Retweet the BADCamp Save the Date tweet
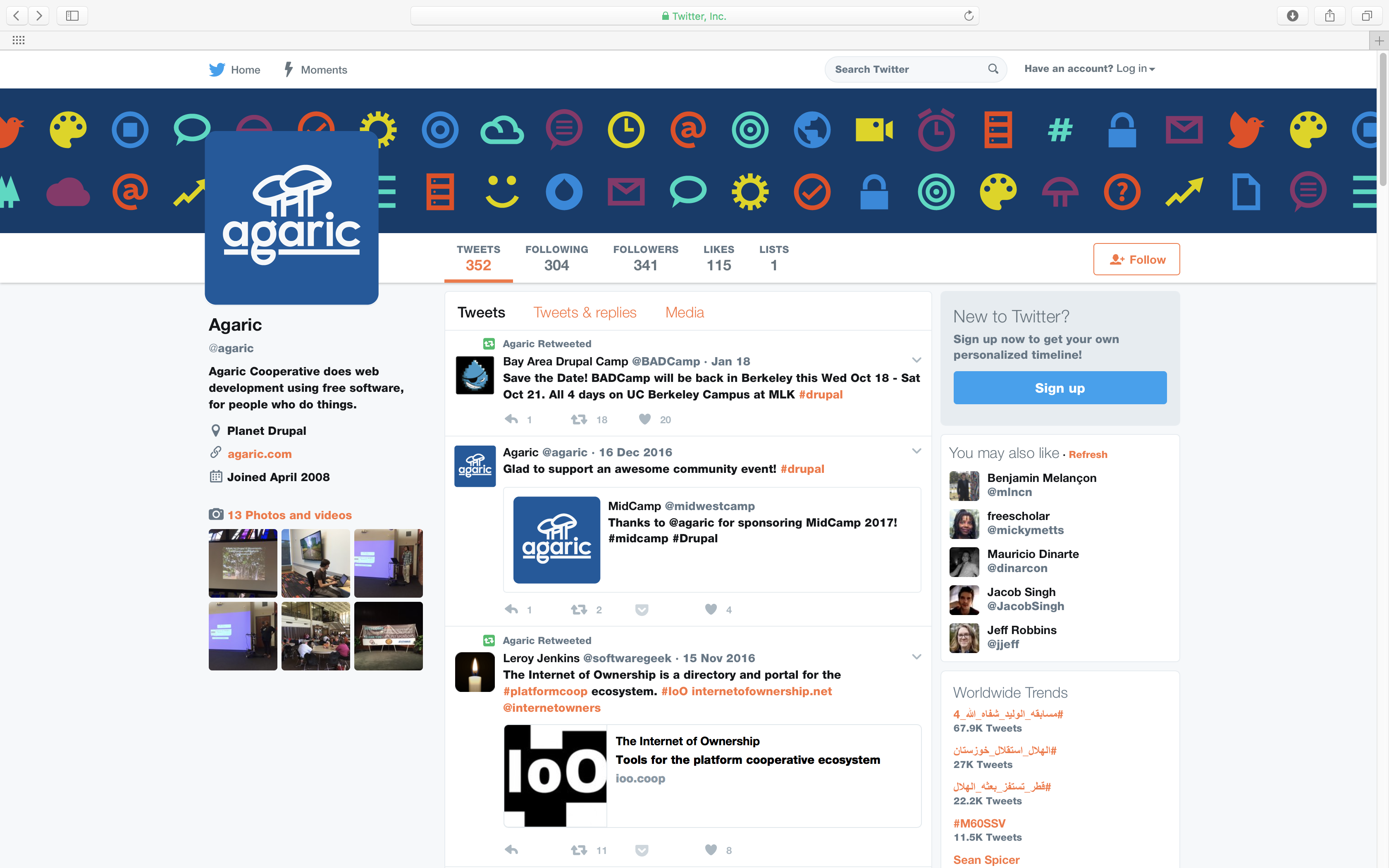The image size is (1389, 868). pyautogui.click(x=579, y=420)
